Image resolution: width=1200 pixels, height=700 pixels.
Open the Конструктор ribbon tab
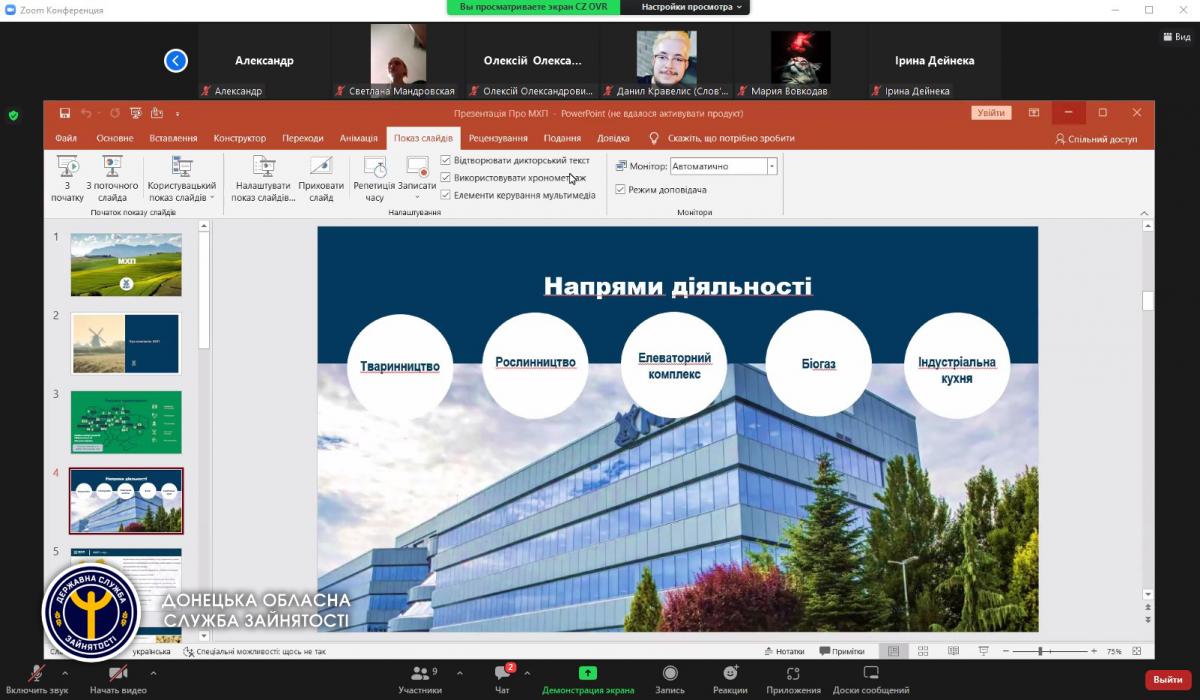(x=239, y=138)
